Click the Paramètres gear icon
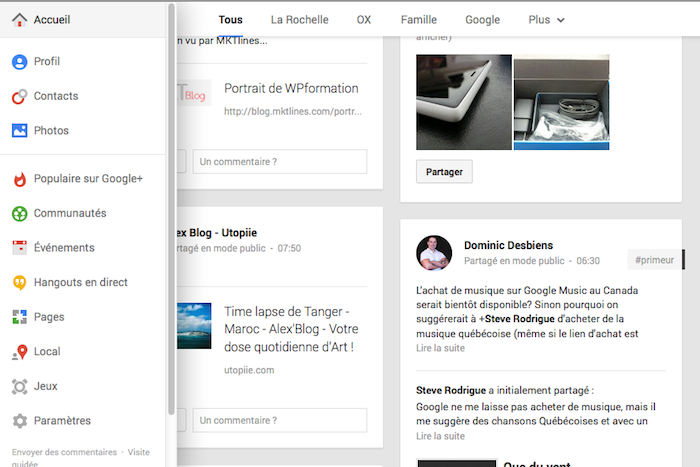The image size is (700, 467). pos(19,421)
